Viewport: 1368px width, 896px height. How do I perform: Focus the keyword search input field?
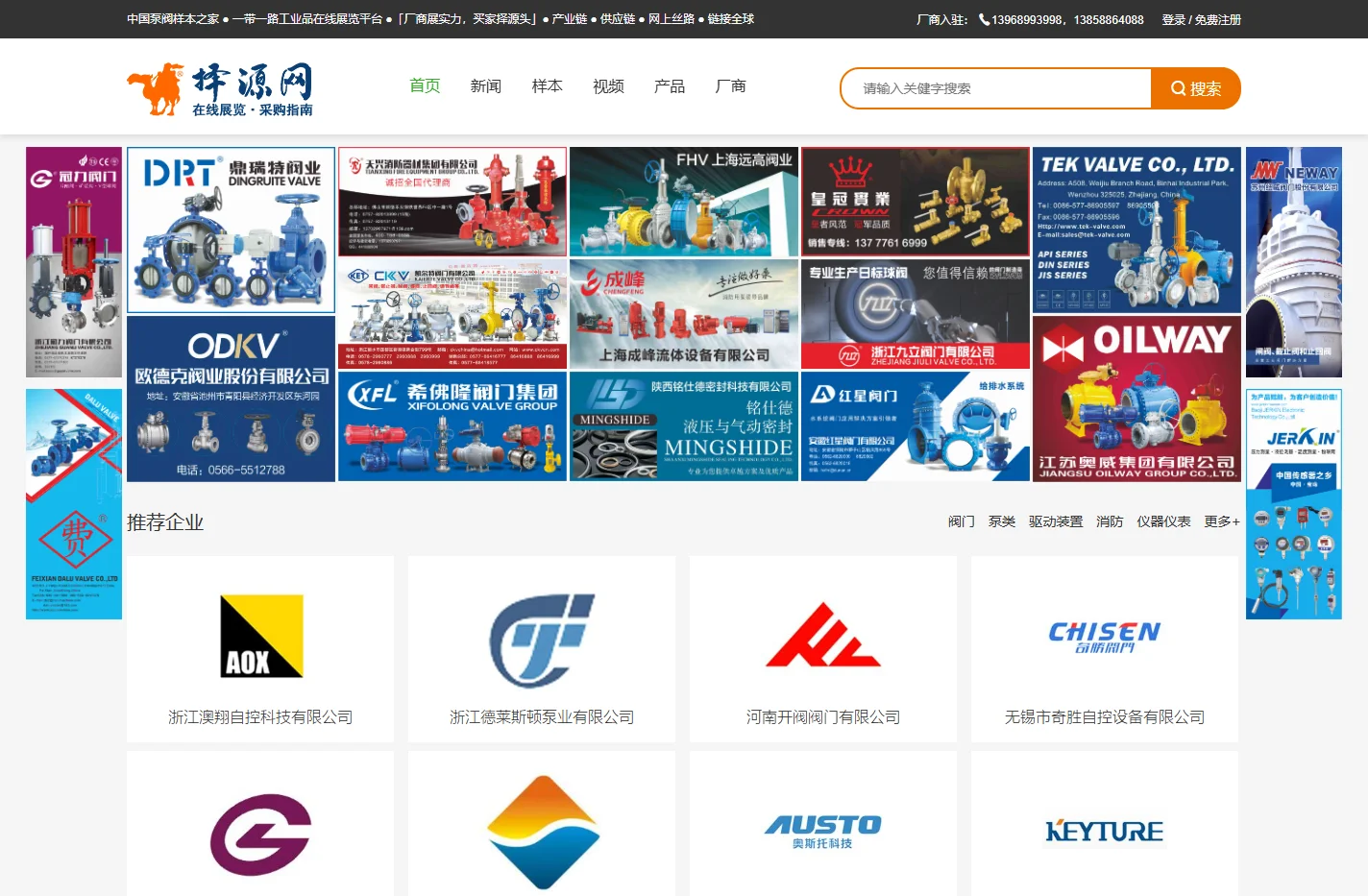[996, 88]
